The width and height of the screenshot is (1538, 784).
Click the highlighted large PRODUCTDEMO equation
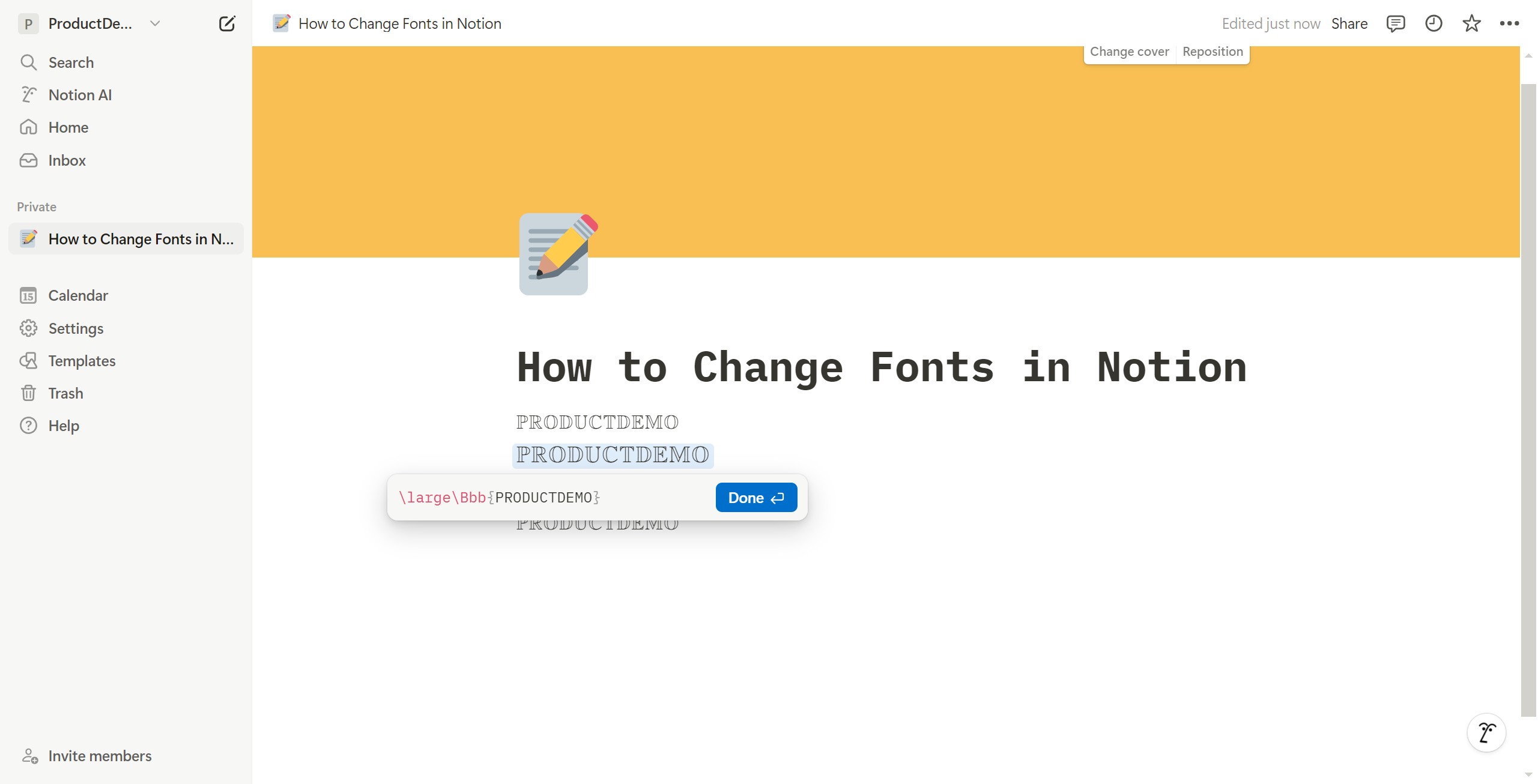click(613, 455)
